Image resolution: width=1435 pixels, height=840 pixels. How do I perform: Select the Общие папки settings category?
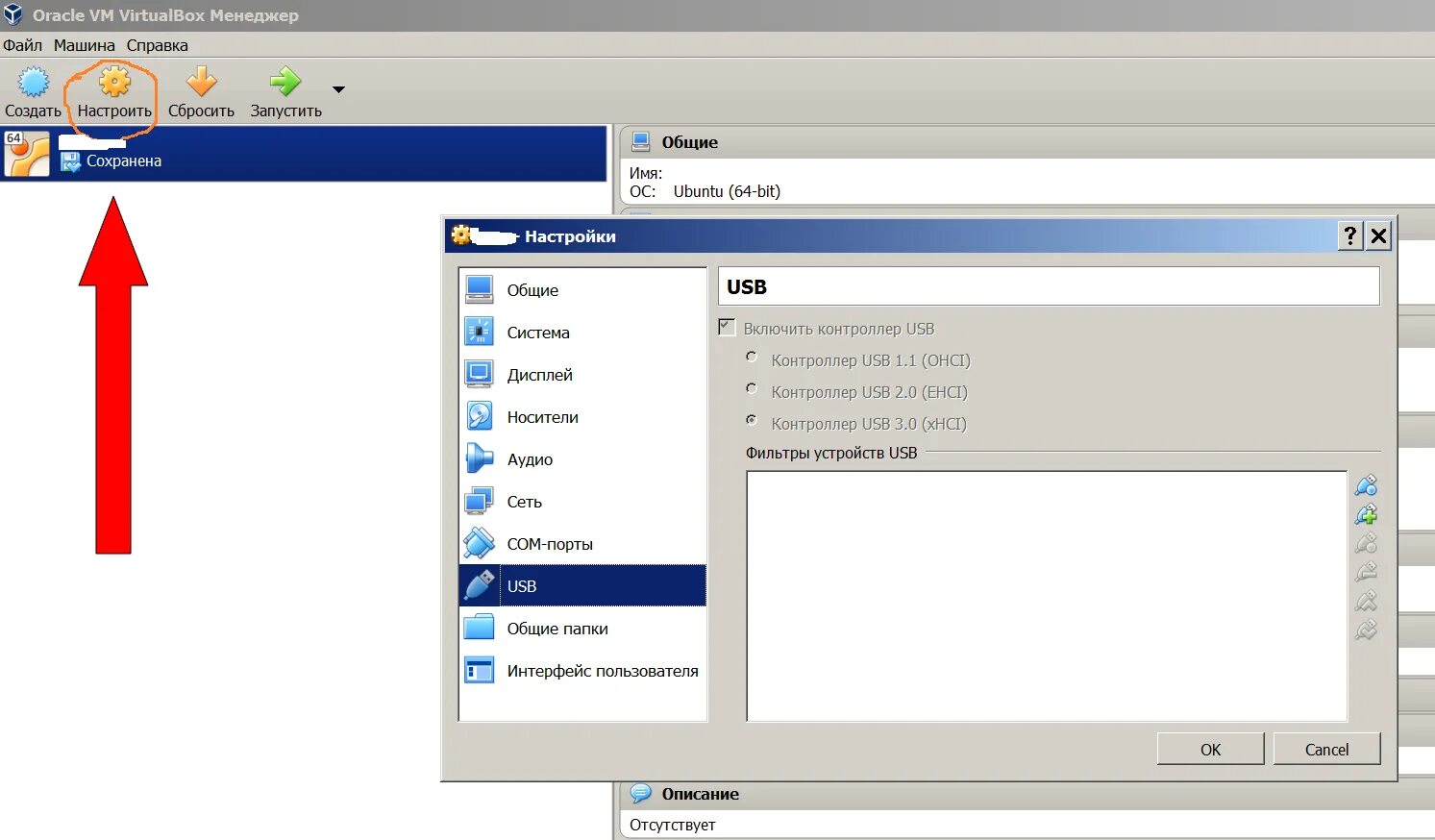pyautogui.click(x=582, y=629)
